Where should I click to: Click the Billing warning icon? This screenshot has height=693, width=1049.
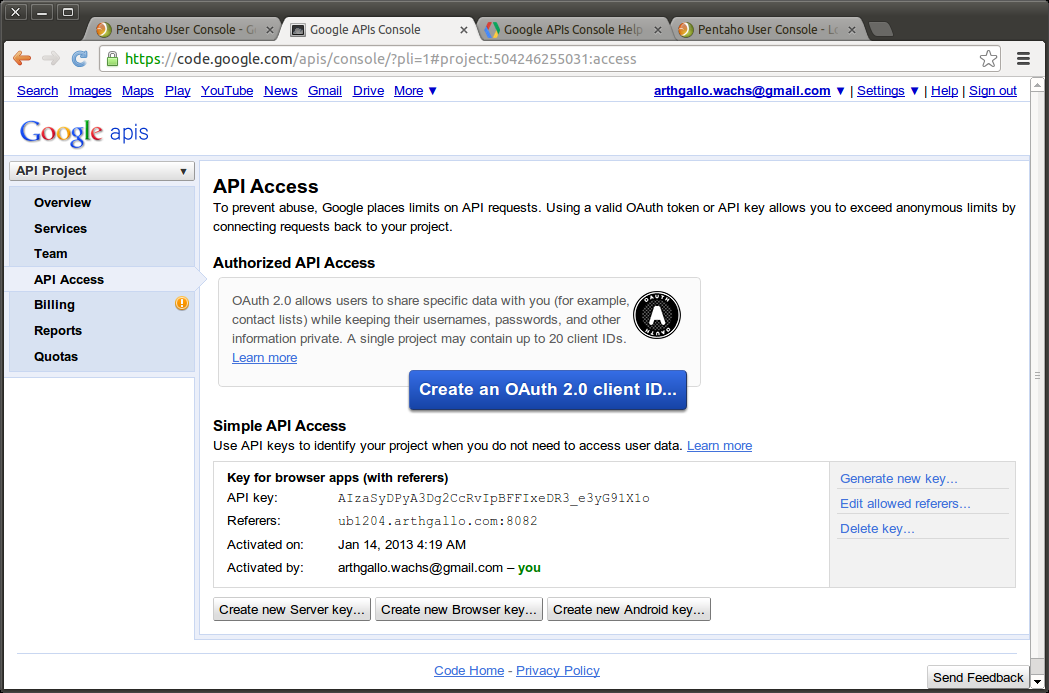pos(182,304)
